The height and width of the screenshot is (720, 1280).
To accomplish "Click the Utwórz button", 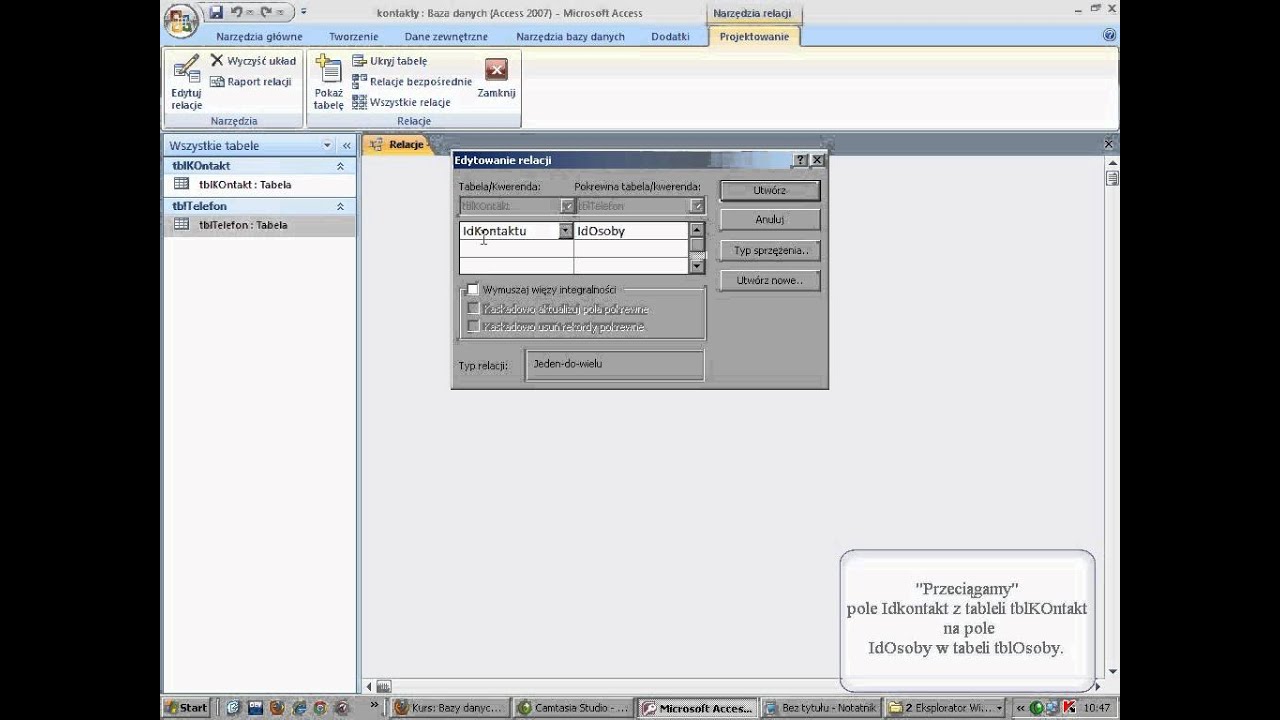I will 770,190.
